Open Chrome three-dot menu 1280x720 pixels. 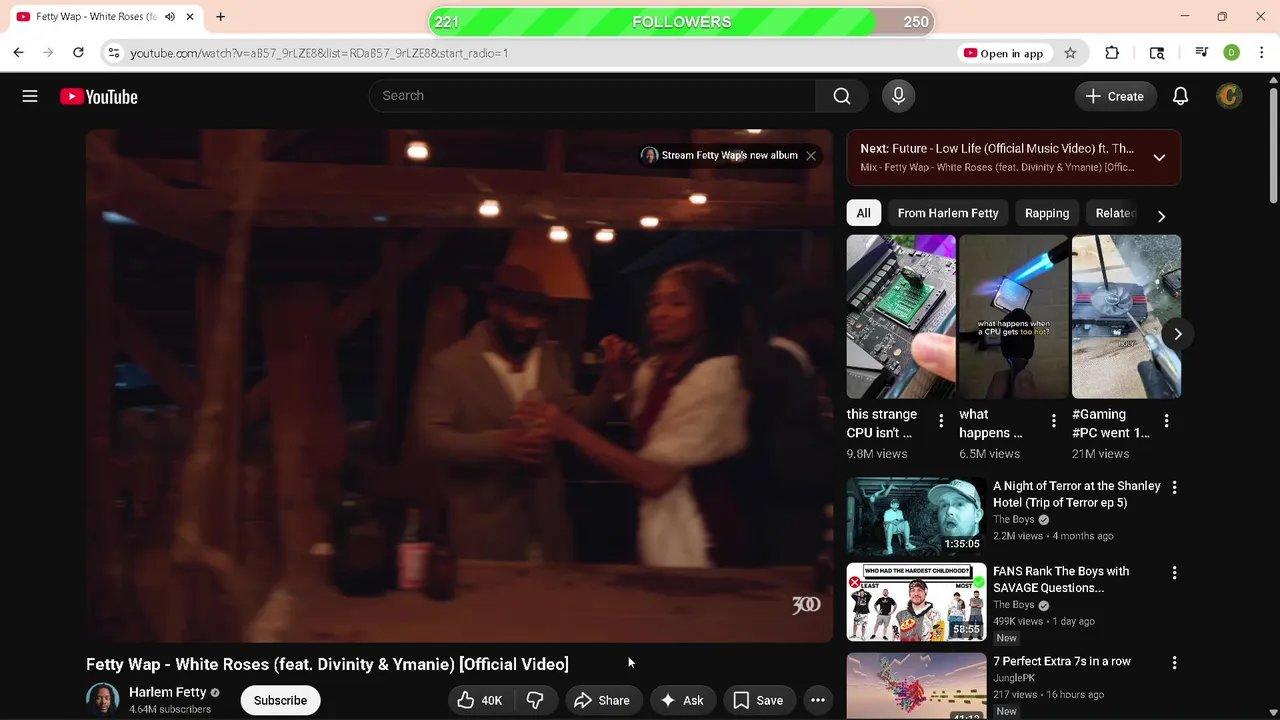pos(1261,53)
